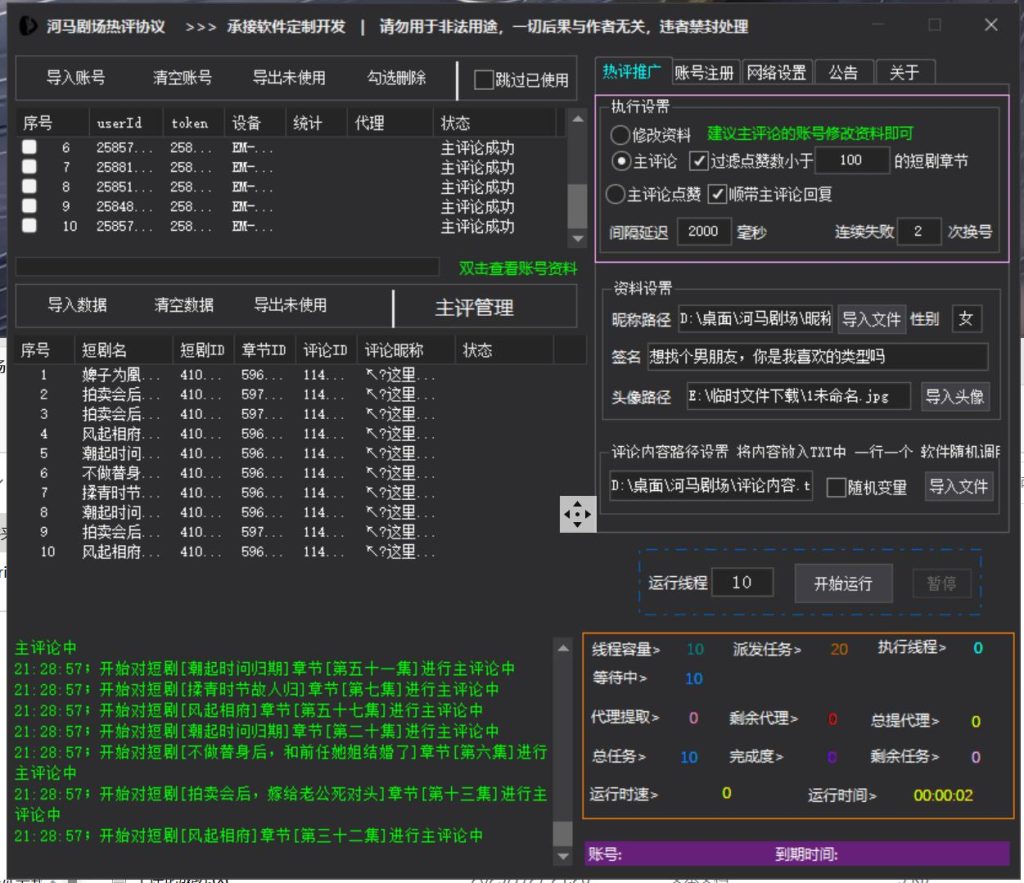This screenshot has height=883, width=1024.
Task: Click 导入头像 to import an avatar
Action: [x=955, y=396]
